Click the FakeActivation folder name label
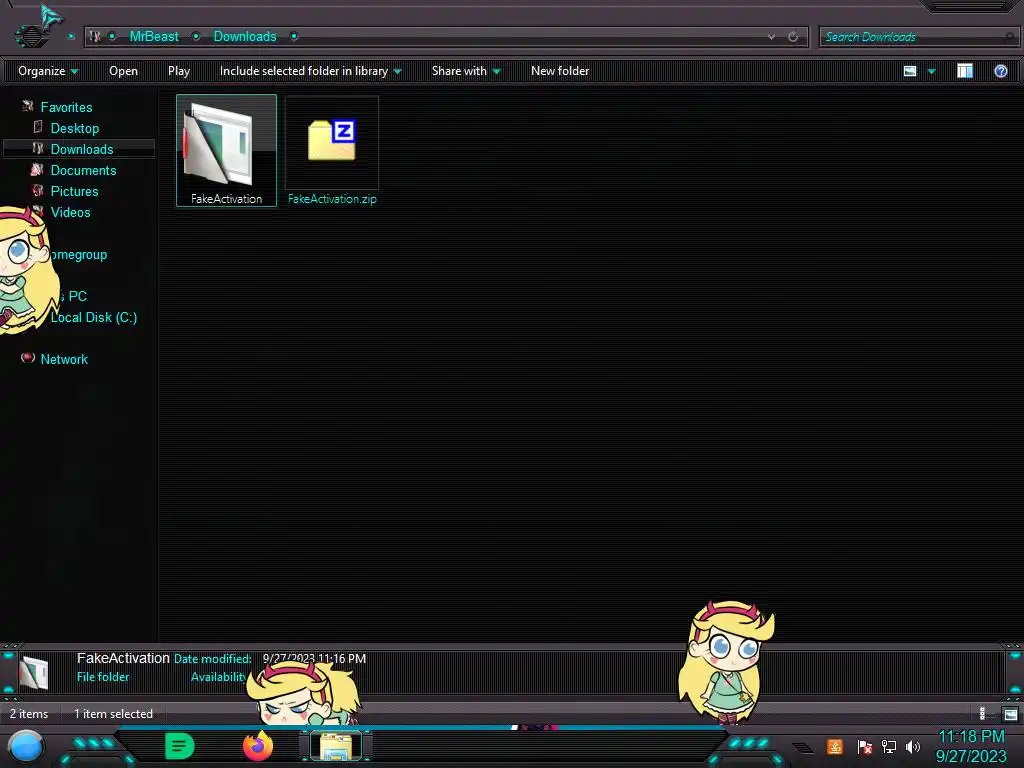Viewport: 1024px width, 768px height. [x=226, y=199]
